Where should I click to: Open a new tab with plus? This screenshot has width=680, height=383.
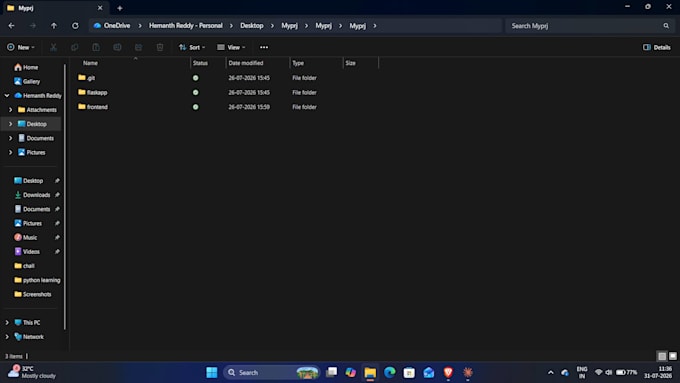(x=120, y=8)
